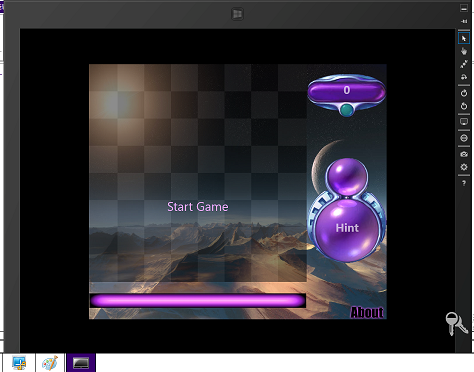Rotate the simulator counterclockwise

pos(464,106)
